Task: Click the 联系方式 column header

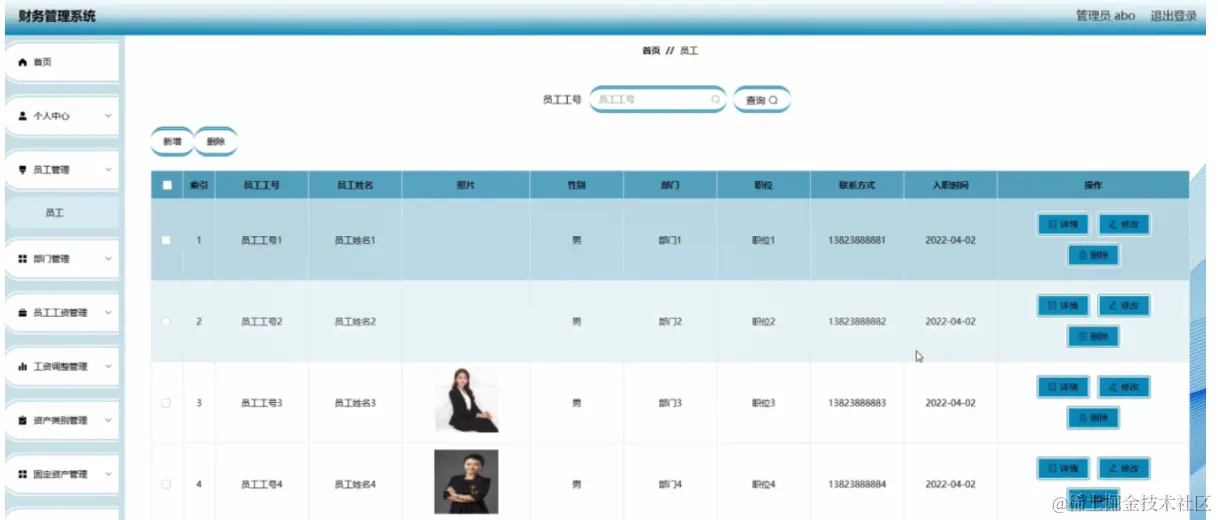Action: click(857, 185)
